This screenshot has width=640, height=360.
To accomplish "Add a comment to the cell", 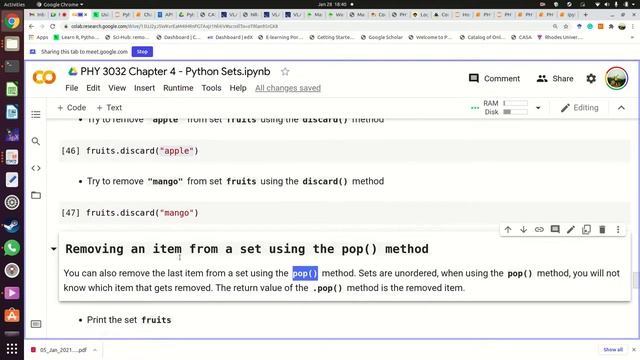I will (x=555, y=229).
